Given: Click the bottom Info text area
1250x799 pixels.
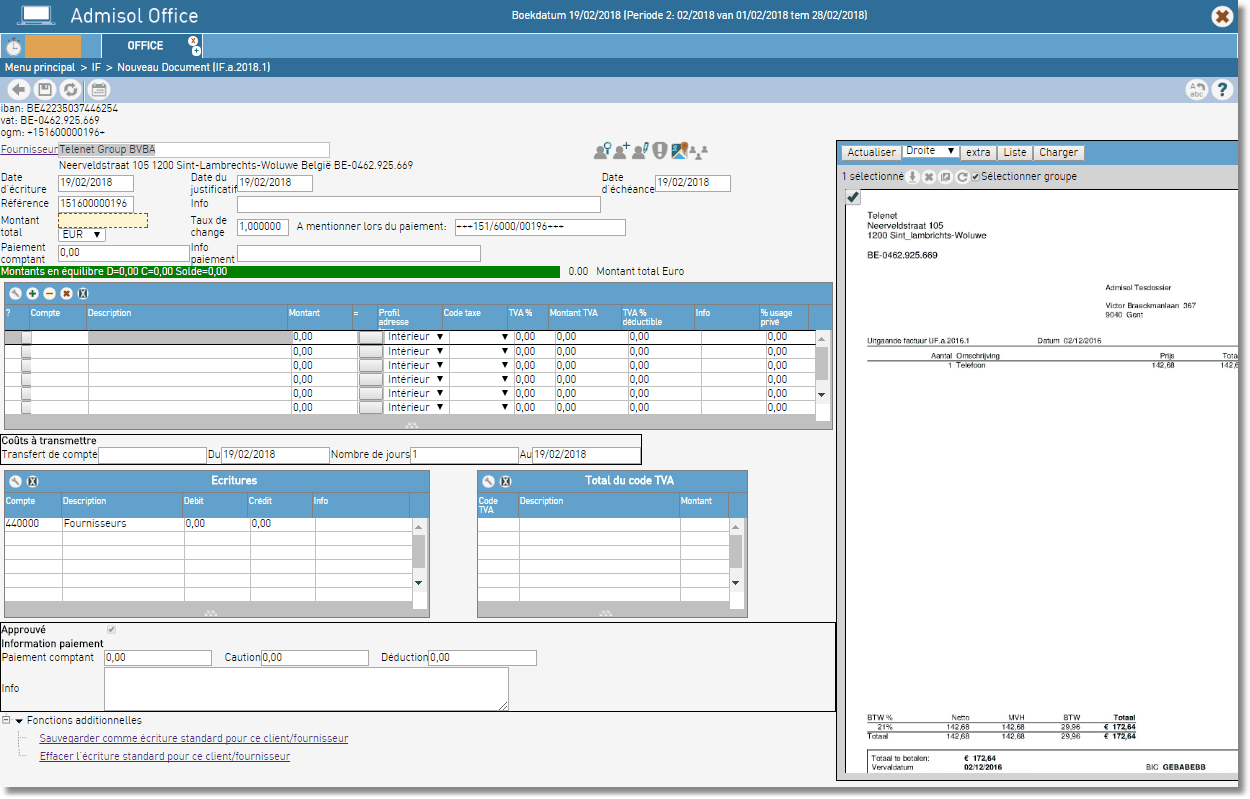Looking at the screenshot, I should coord(306,689).
